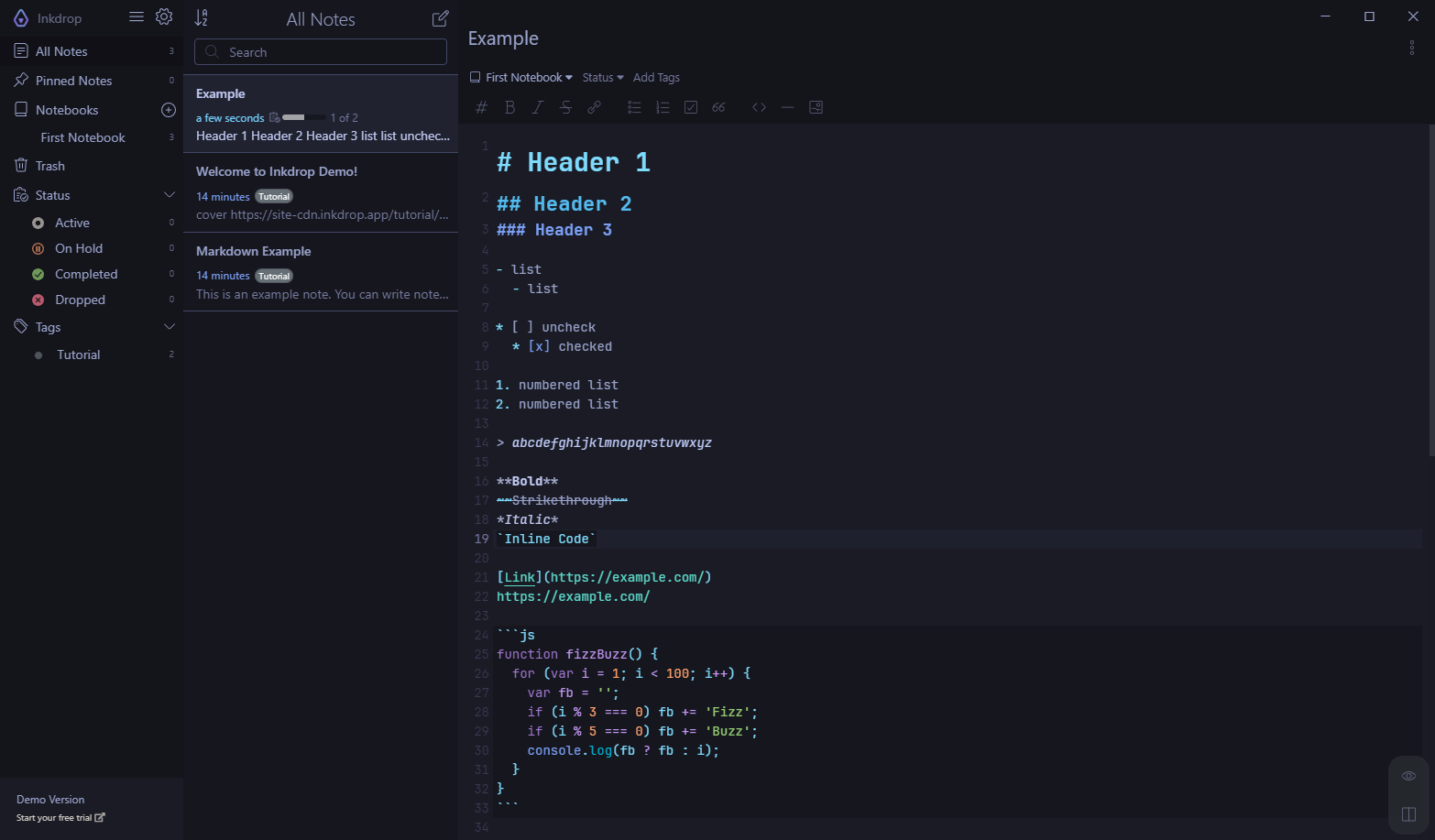
Task: Click function fizzBuzz() code line
Action: (577, 654)
